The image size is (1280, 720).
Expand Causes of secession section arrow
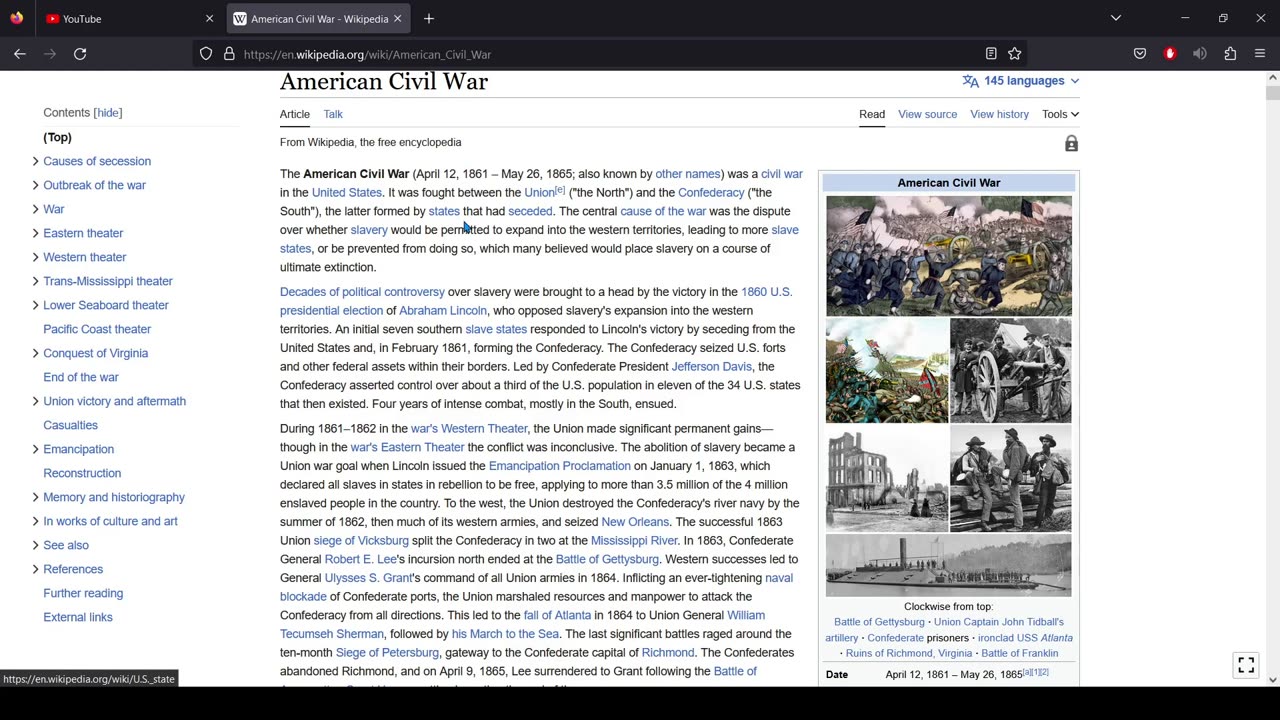coord(35,161)
